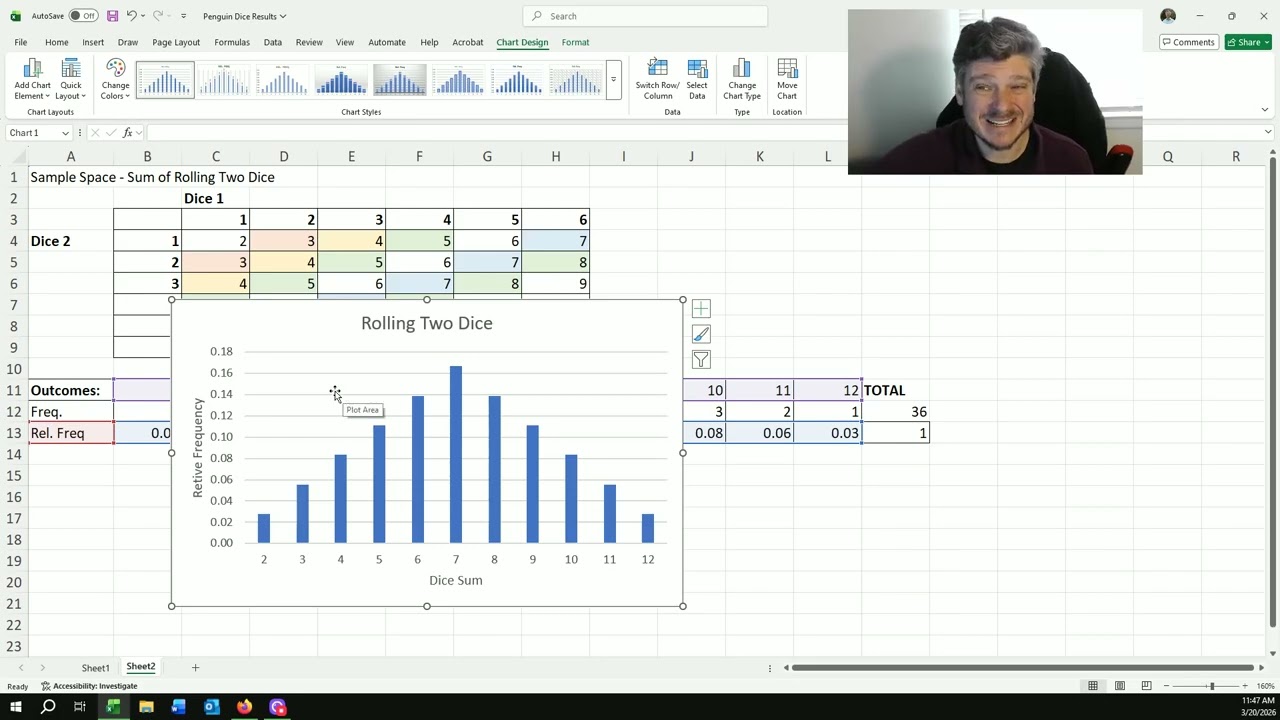Switch to the chart Format tab
Image resolution: width=1280 pixels, height=720 pixels.
click(575, 42)
